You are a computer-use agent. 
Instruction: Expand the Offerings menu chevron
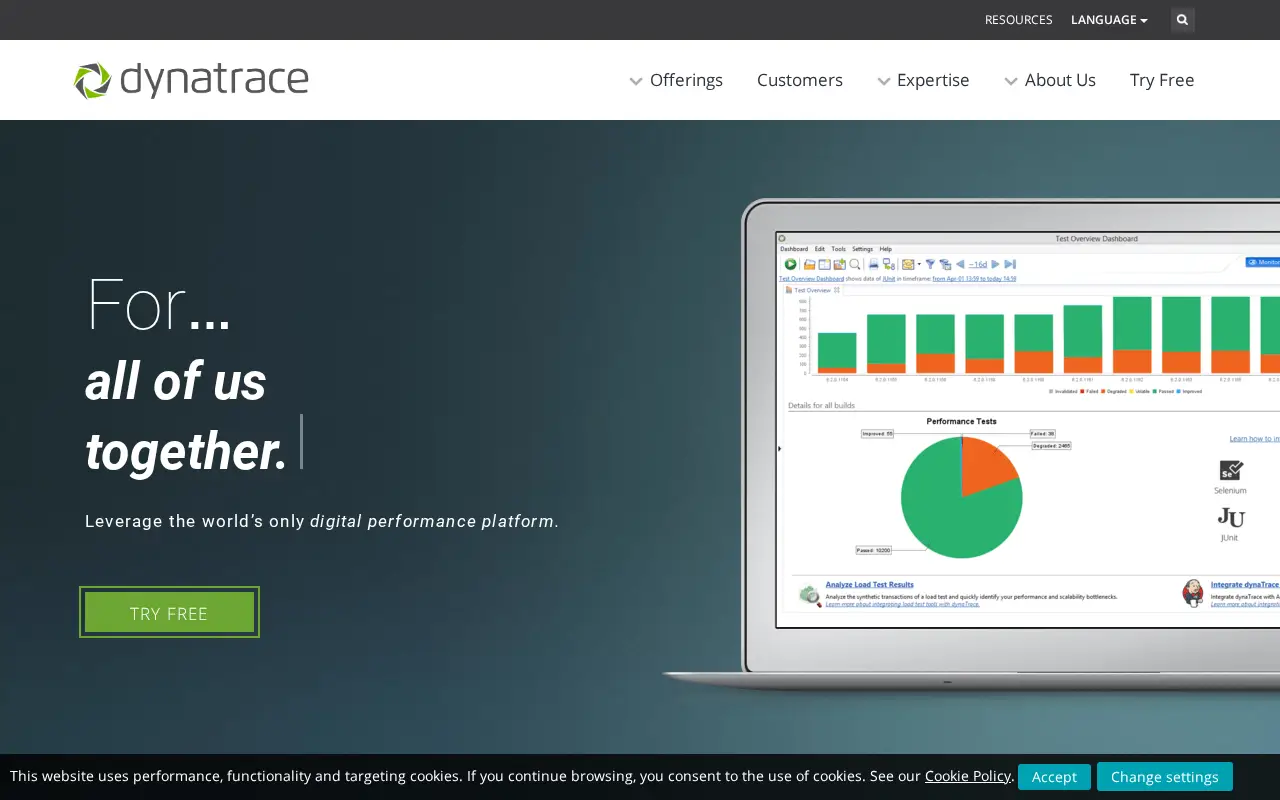(x=636, y=81)
